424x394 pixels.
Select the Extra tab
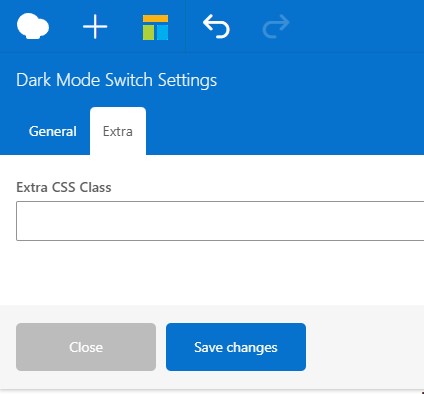pyautogui.click(x=118, y=131)
